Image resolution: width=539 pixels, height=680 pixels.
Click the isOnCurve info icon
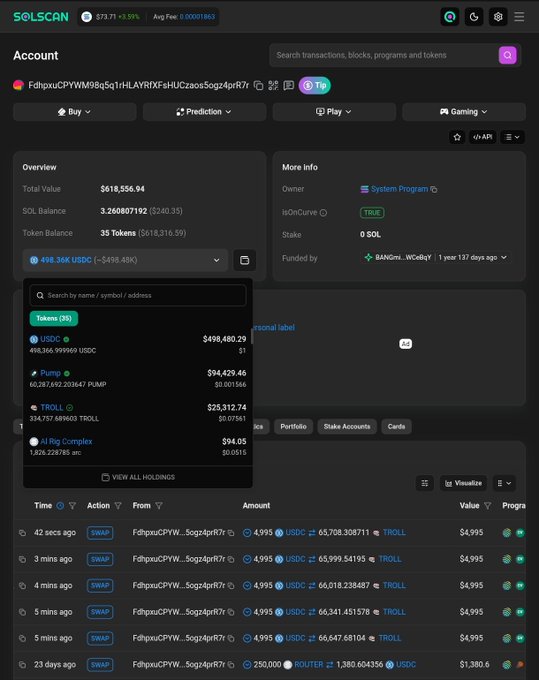323,212
